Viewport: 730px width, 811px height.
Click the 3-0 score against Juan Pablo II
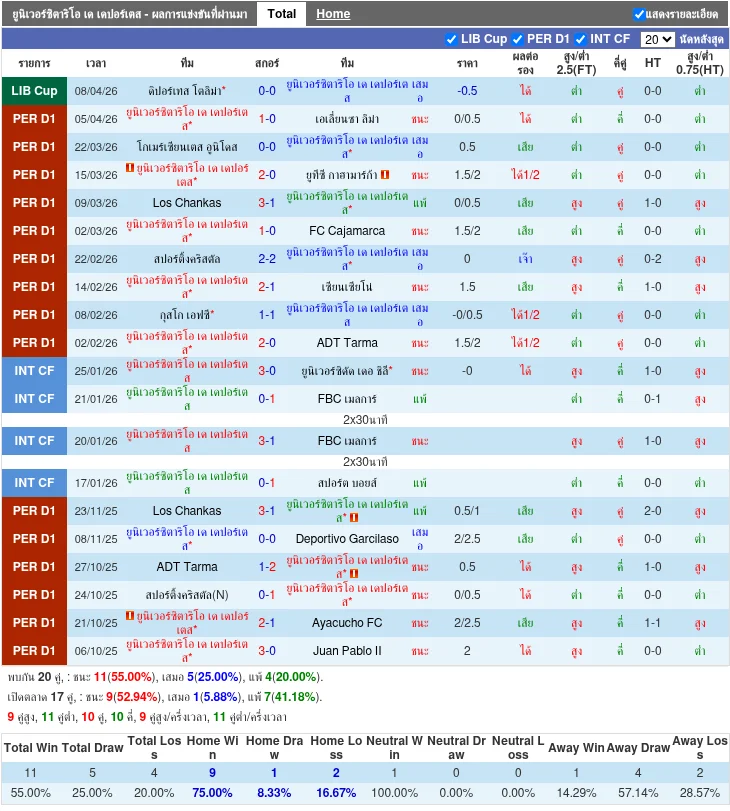tap(267, 651)
